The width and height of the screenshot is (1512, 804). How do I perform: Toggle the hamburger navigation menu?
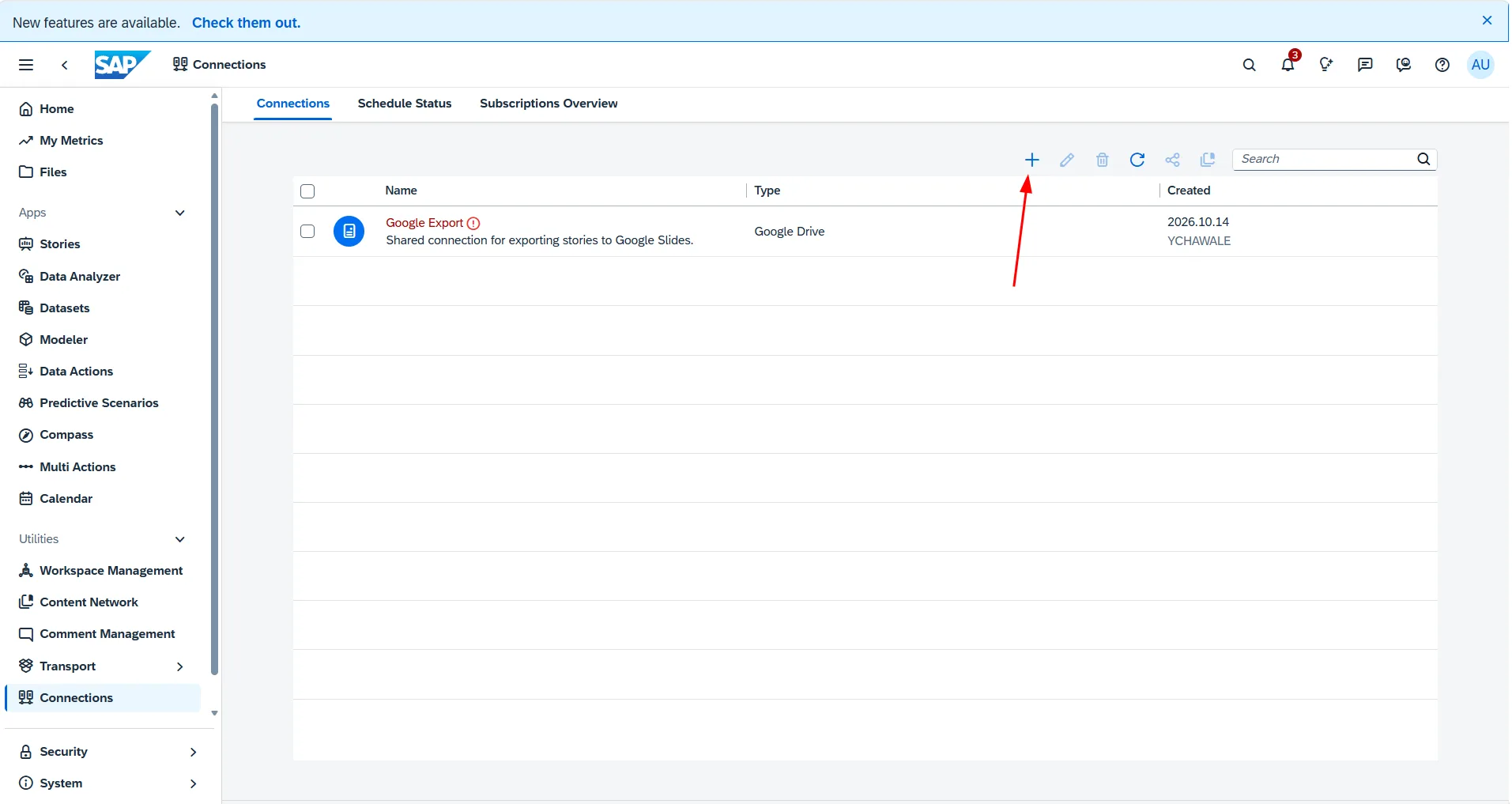pos(26,65)
